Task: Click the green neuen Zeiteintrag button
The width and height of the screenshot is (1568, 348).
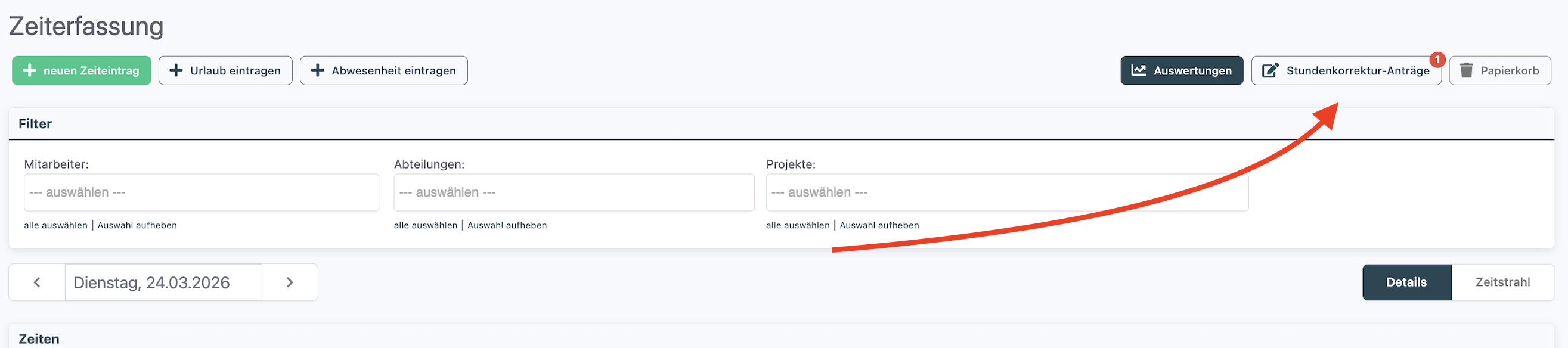Action: 82,70
